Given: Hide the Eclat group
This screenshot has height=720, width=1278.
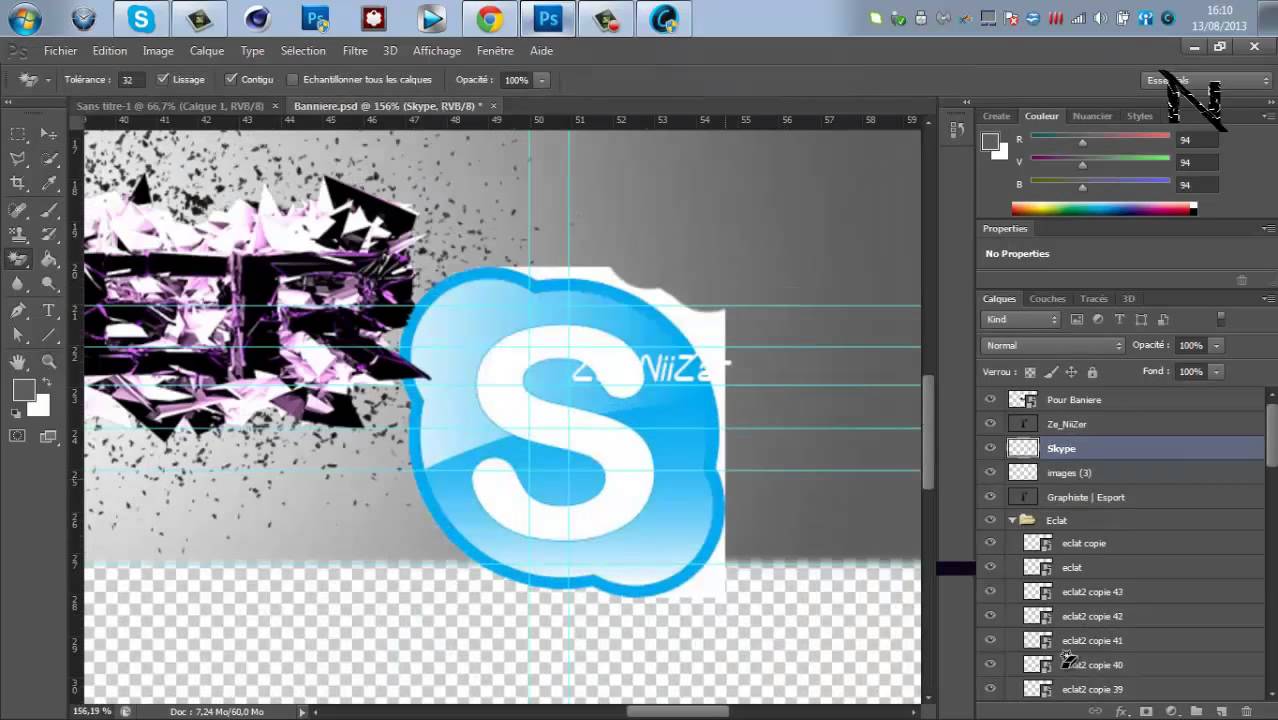Looking at the screenshot, I should coord(990,520).
